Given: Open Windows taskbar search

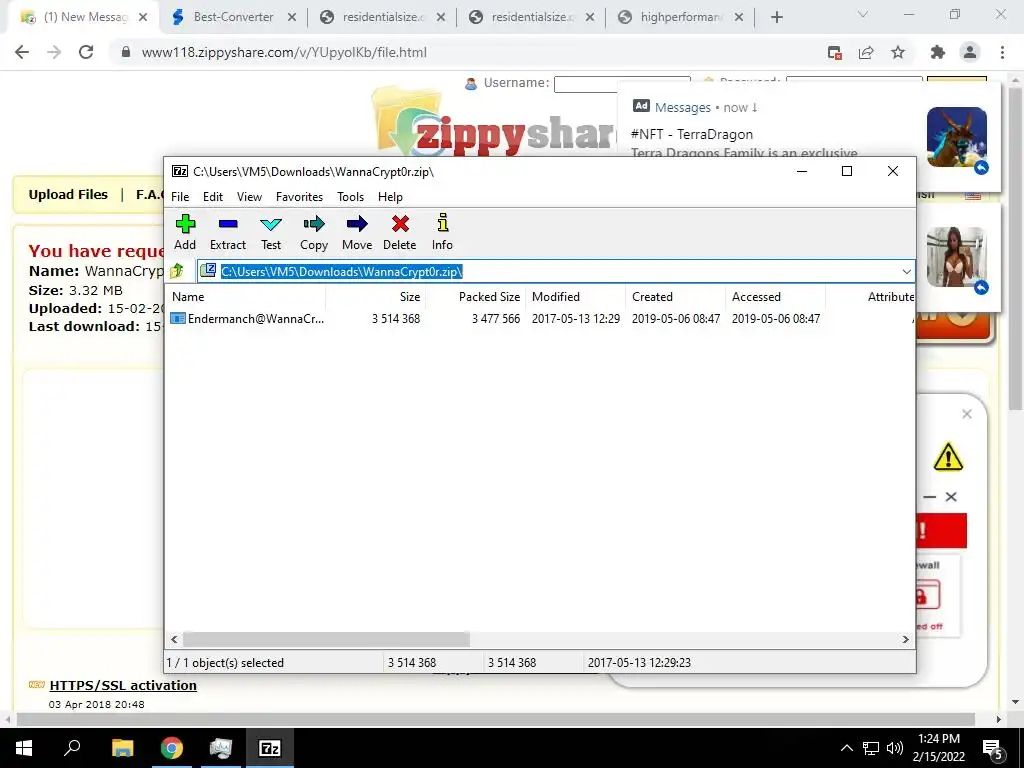Looking at the screenshot, I should coord(72,748).
